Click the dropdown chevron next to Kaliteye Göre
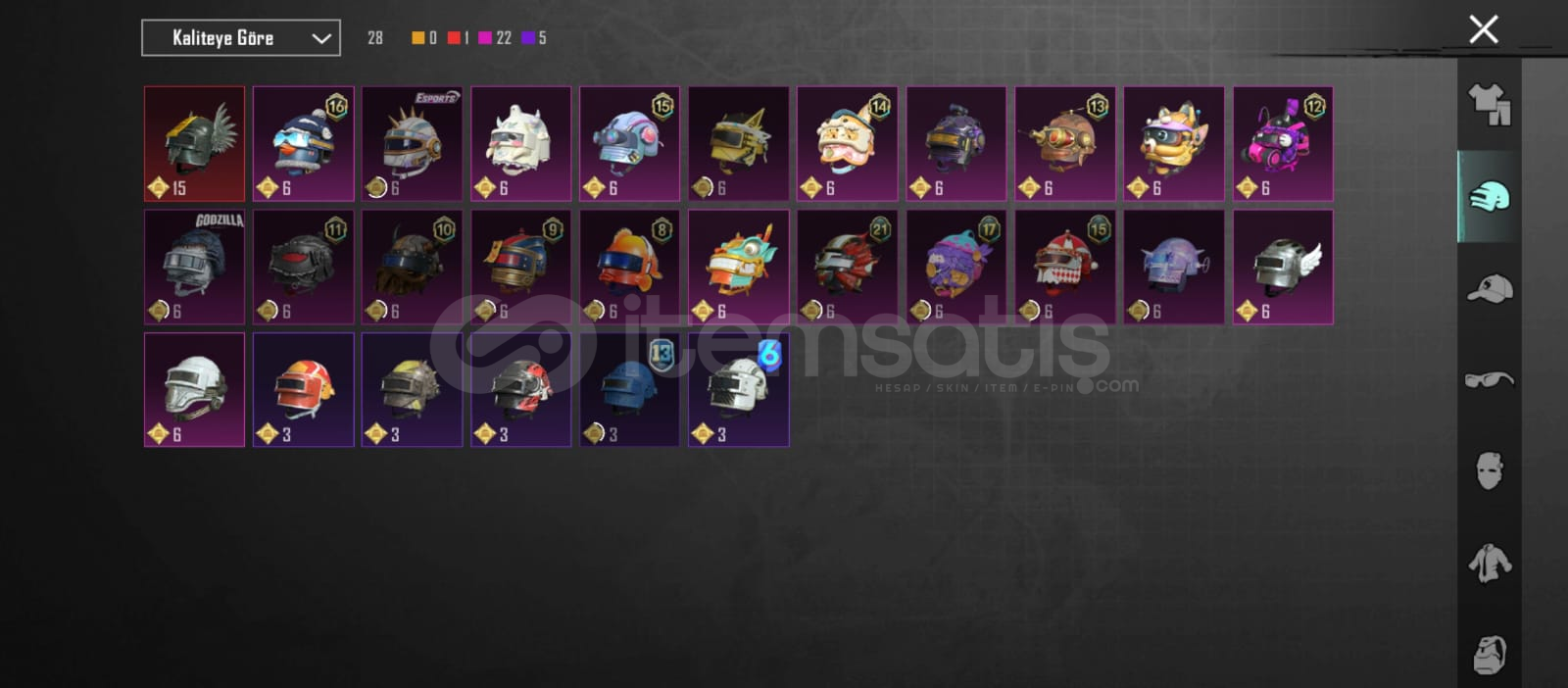 tap(320, 38)
